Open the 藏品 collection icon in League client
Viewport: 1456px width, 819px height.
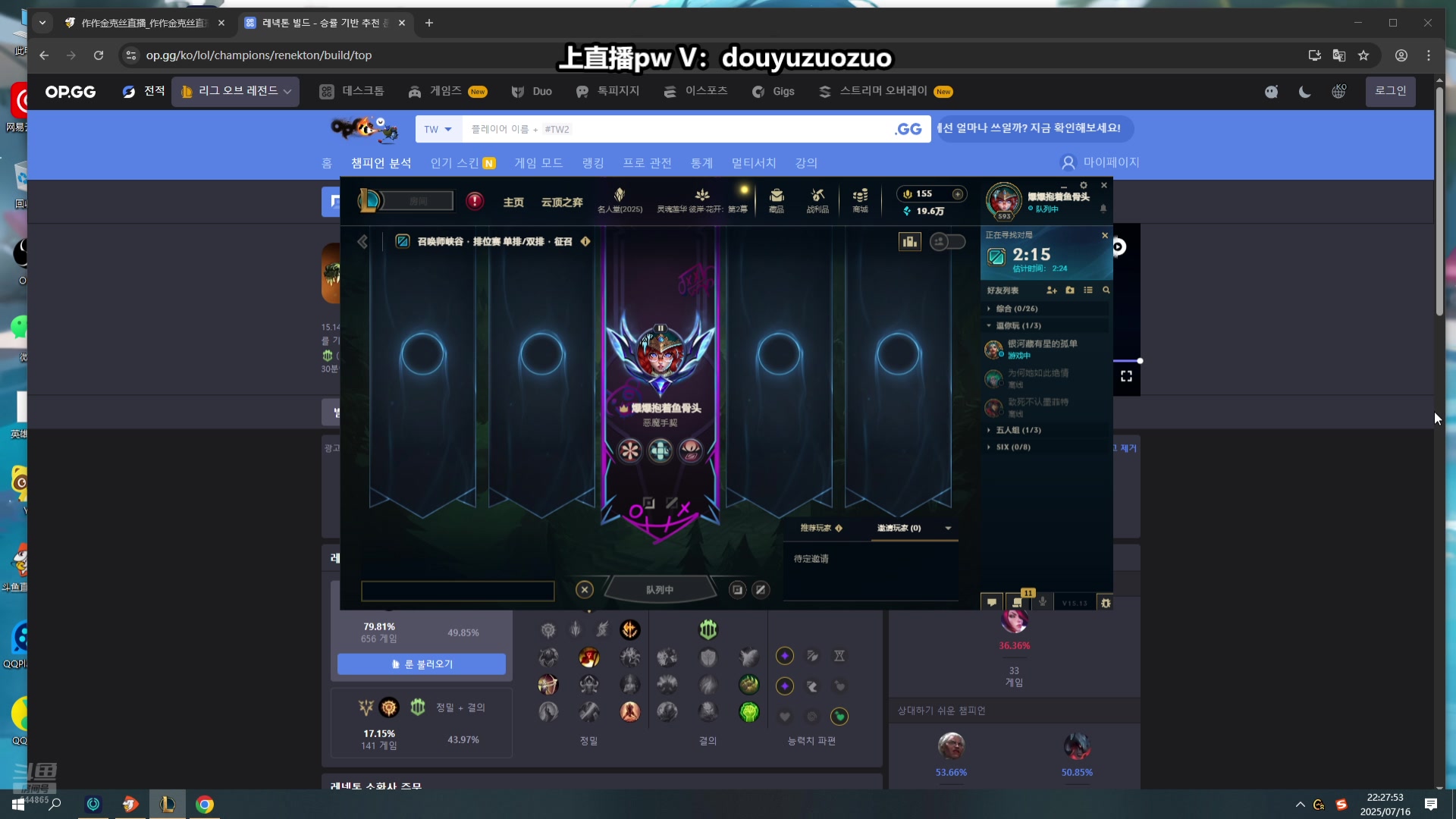[x=777, y=200]
